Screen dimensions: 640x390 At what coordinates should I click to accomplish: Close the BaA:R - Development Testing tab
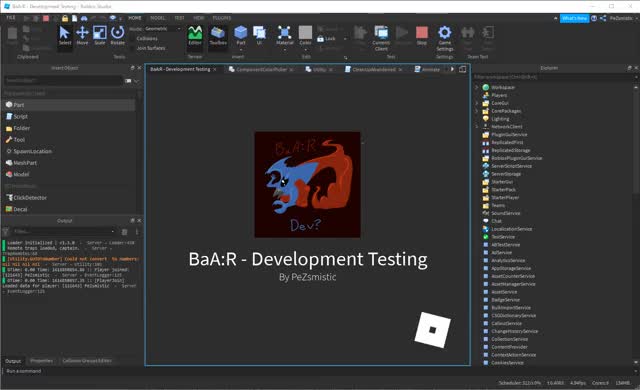(215, 70)
